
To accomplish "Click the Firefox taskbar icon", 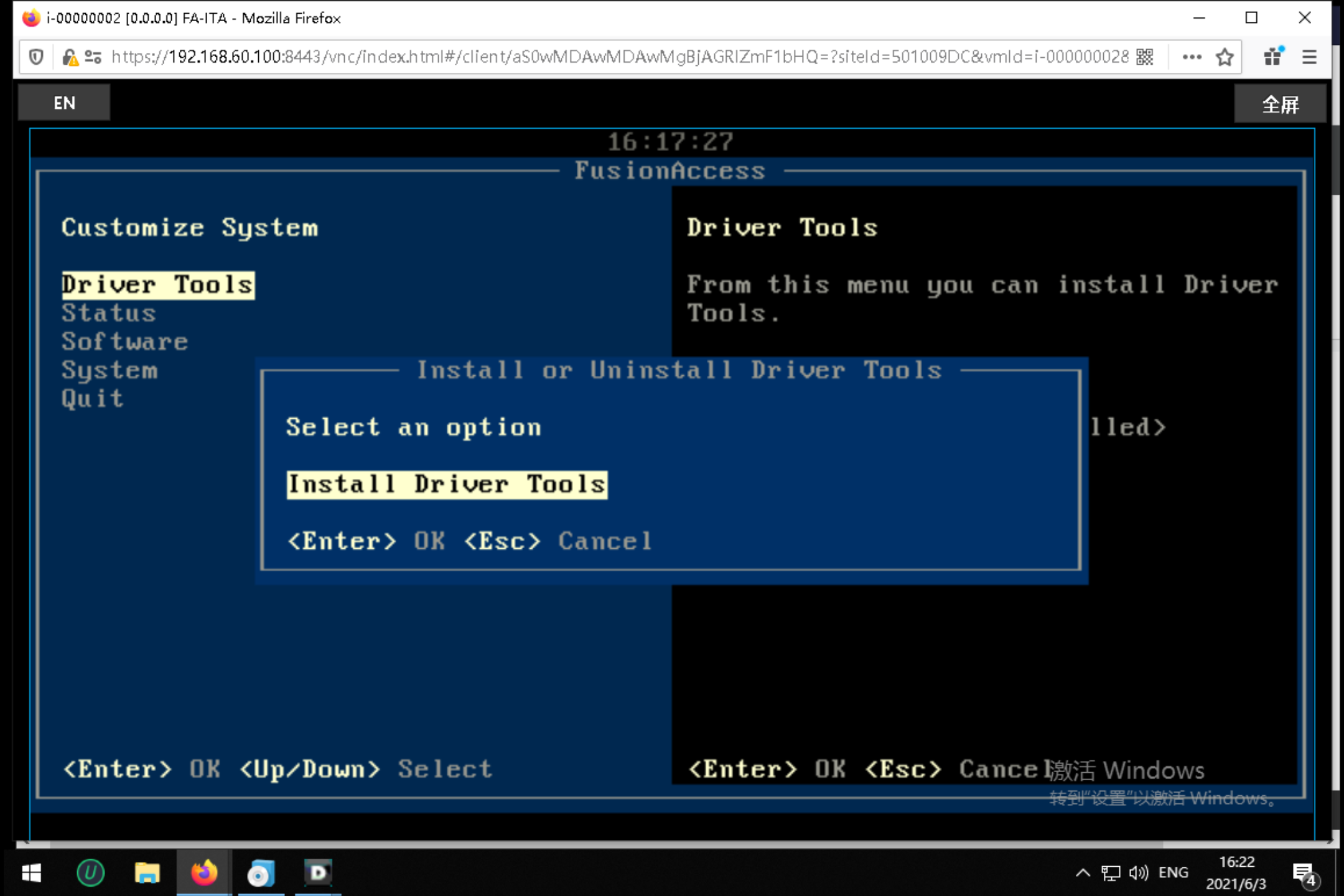I will tap(204, 873).
